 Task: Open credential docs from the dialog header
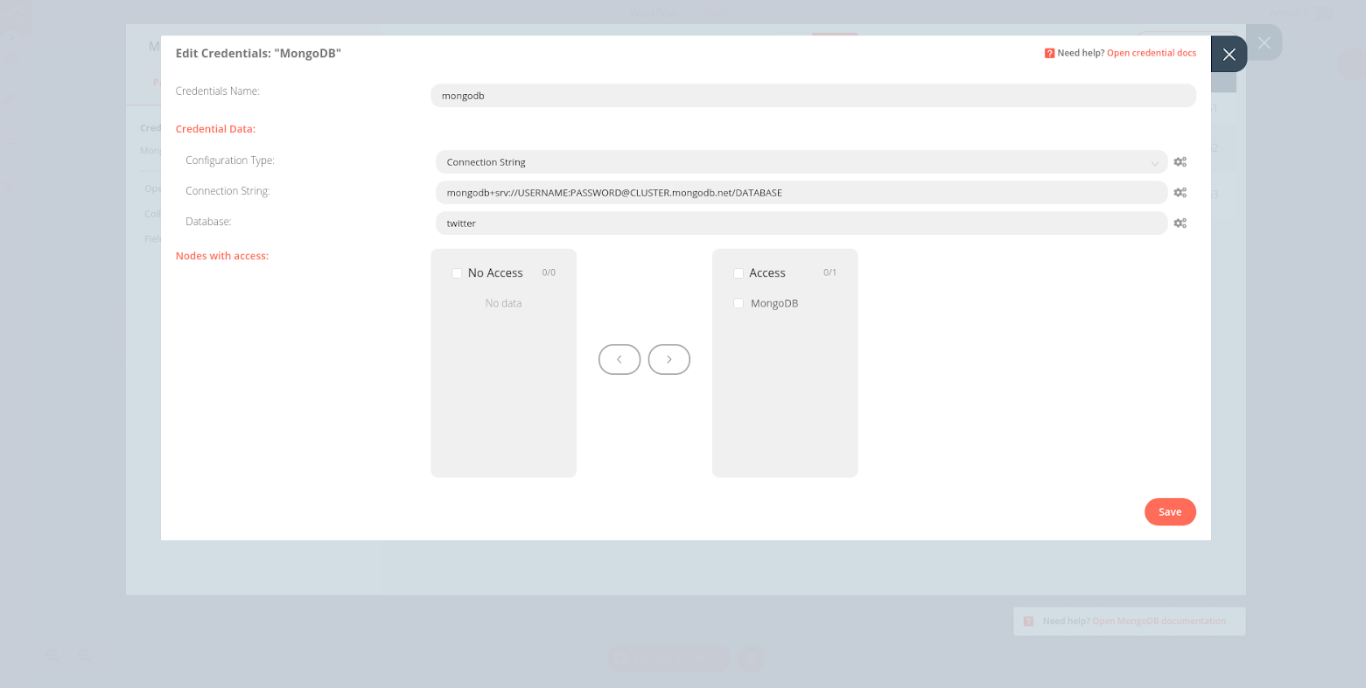coord(1150,52)
